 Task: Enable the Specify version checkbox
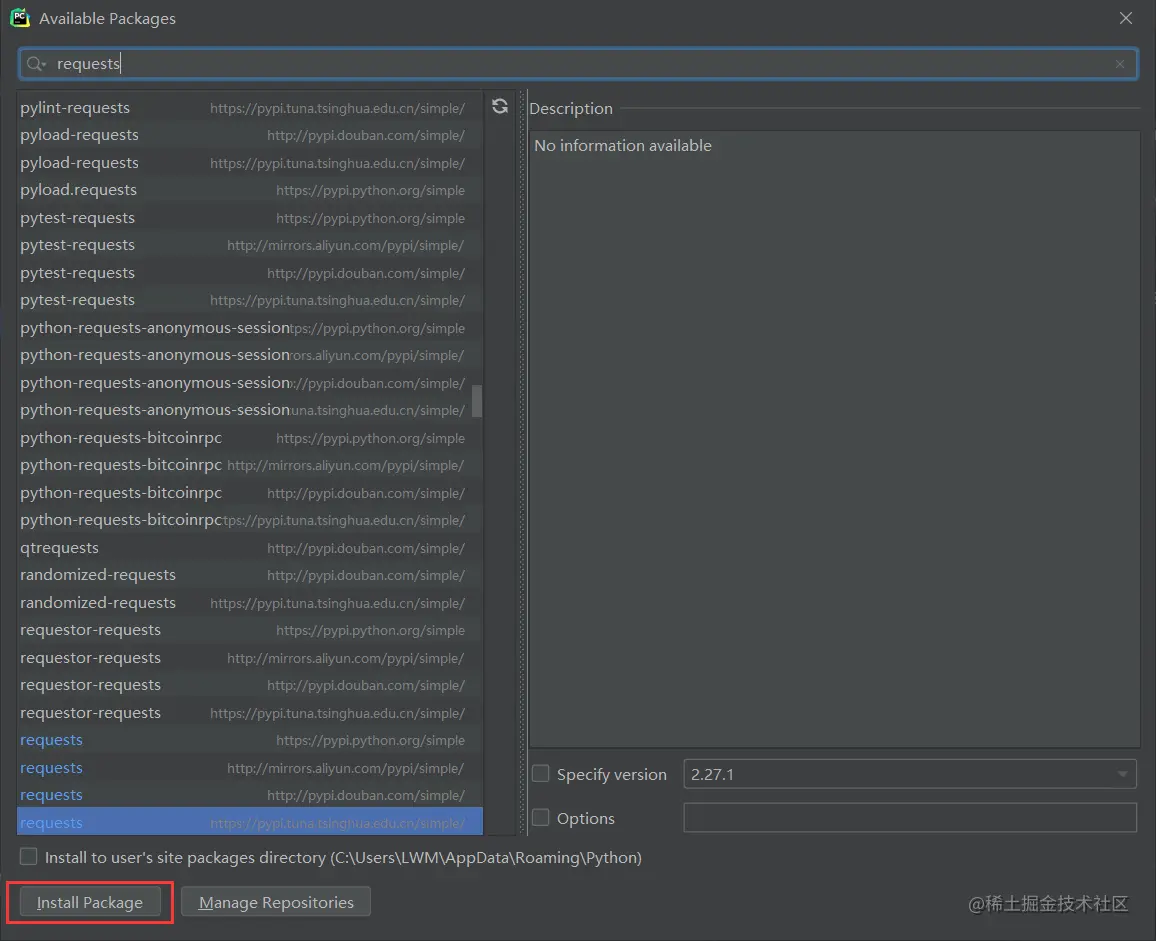(x=540, y=774)
